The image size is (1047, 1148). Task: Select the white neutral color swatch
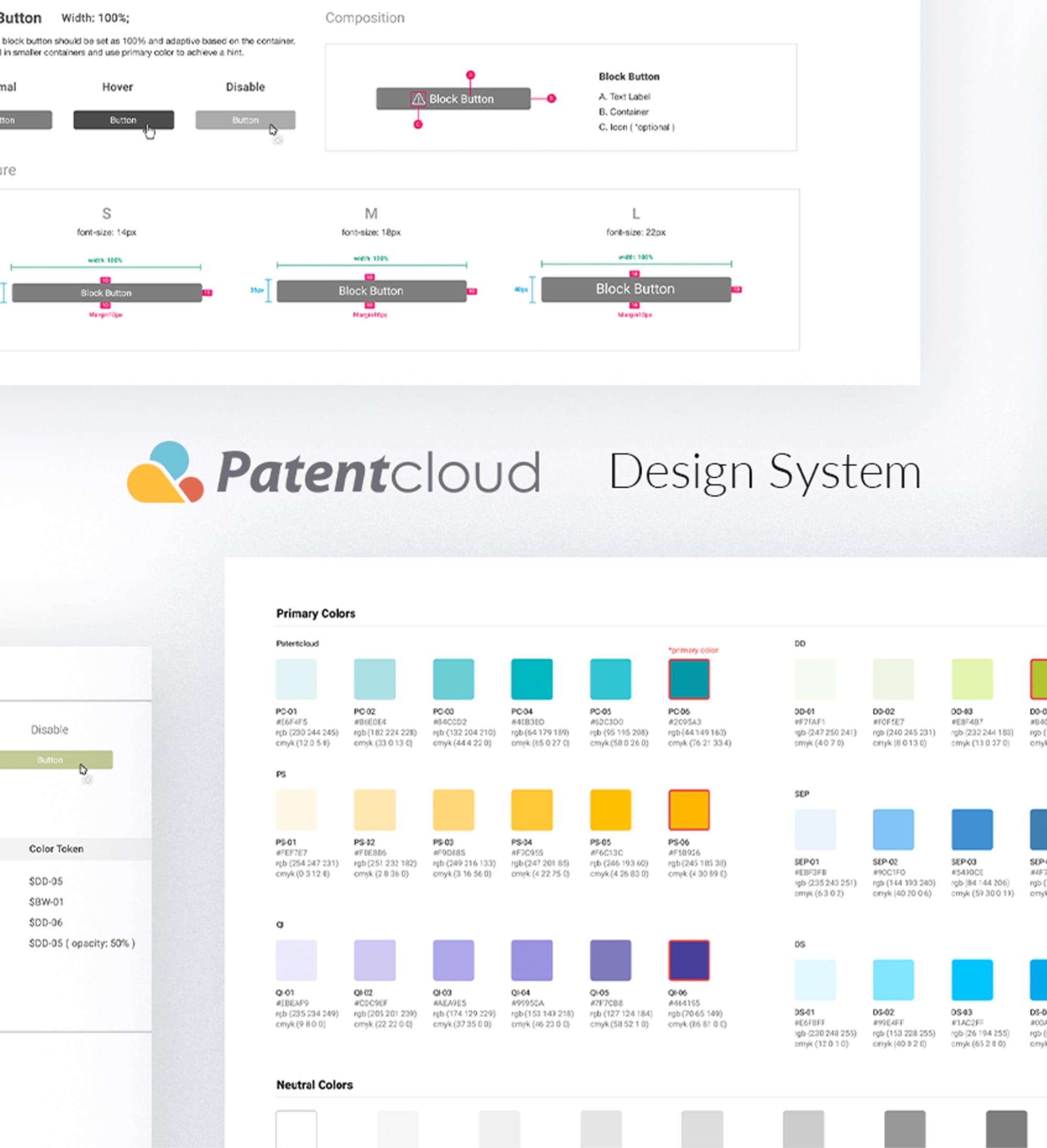point(296,1129)
